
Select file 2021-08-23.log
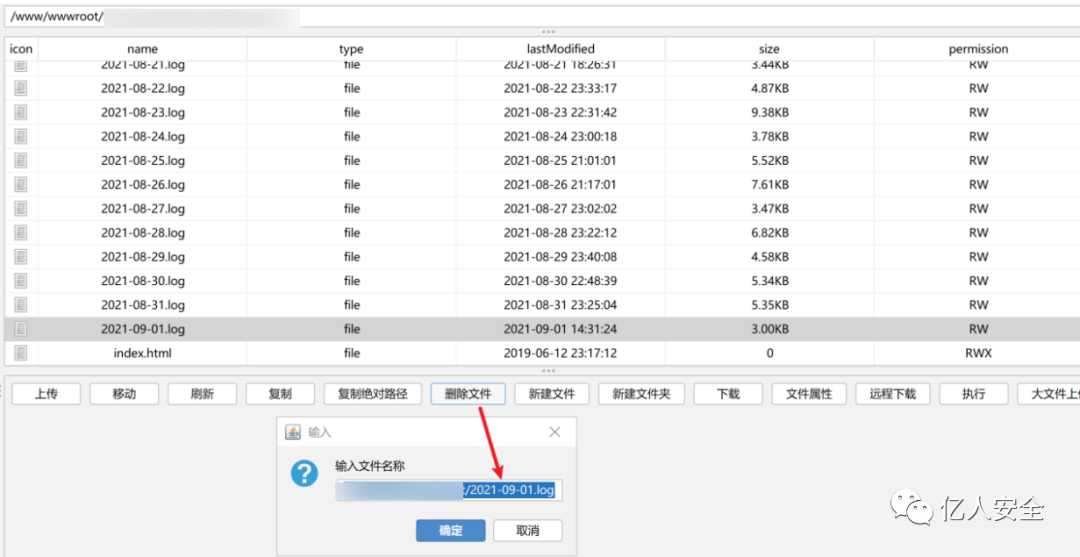(x=143, y=112)
